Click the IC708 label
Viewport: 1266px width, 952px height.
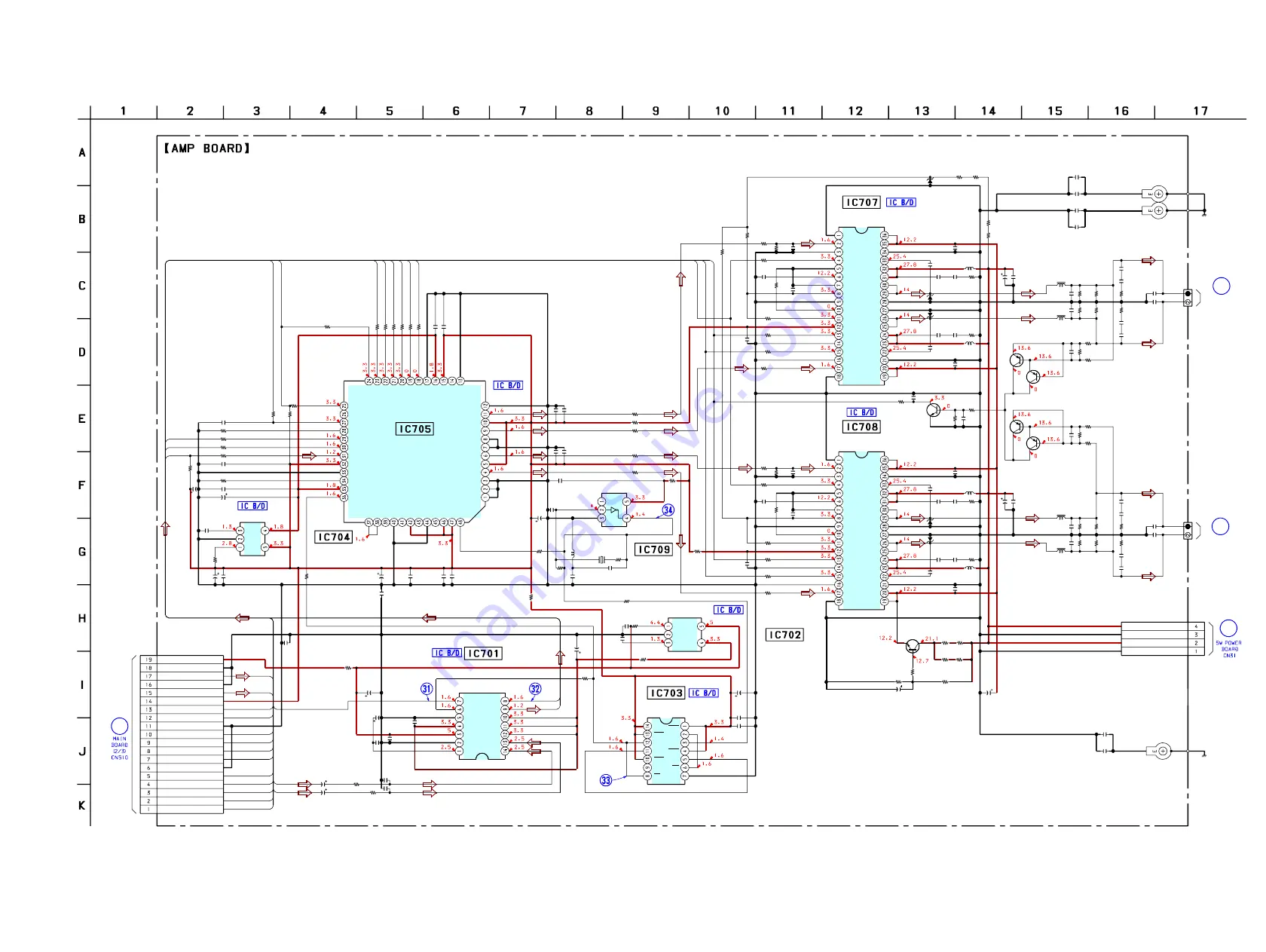pyautogui.click(x=861, y=427)
